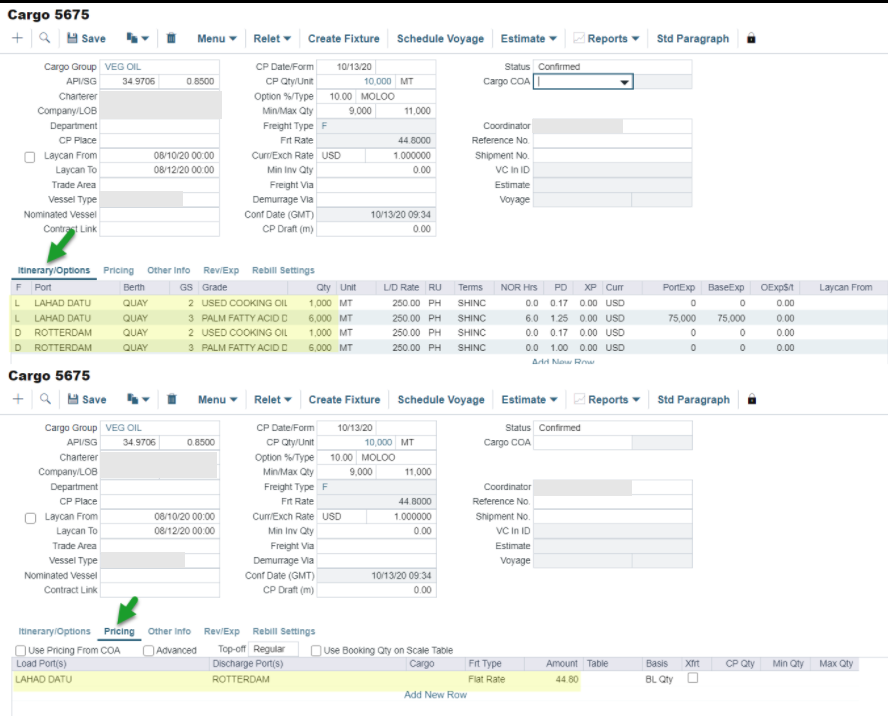Tick the Advanced checkbox
Viewport: 888px width, 716px height.
click(x=149, y=651)
